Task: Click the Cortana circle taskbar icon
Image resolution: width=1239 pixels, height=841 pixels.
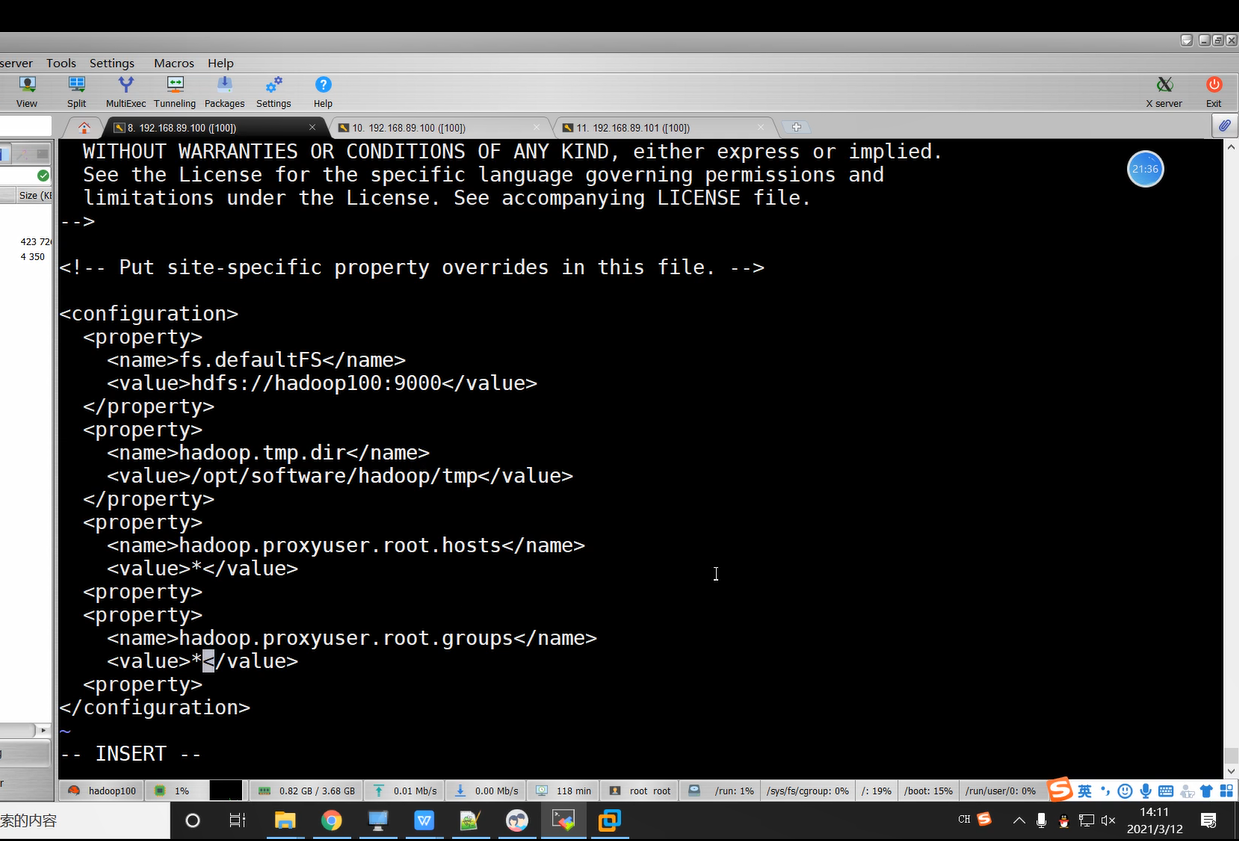Action: [x=193, y=821]
